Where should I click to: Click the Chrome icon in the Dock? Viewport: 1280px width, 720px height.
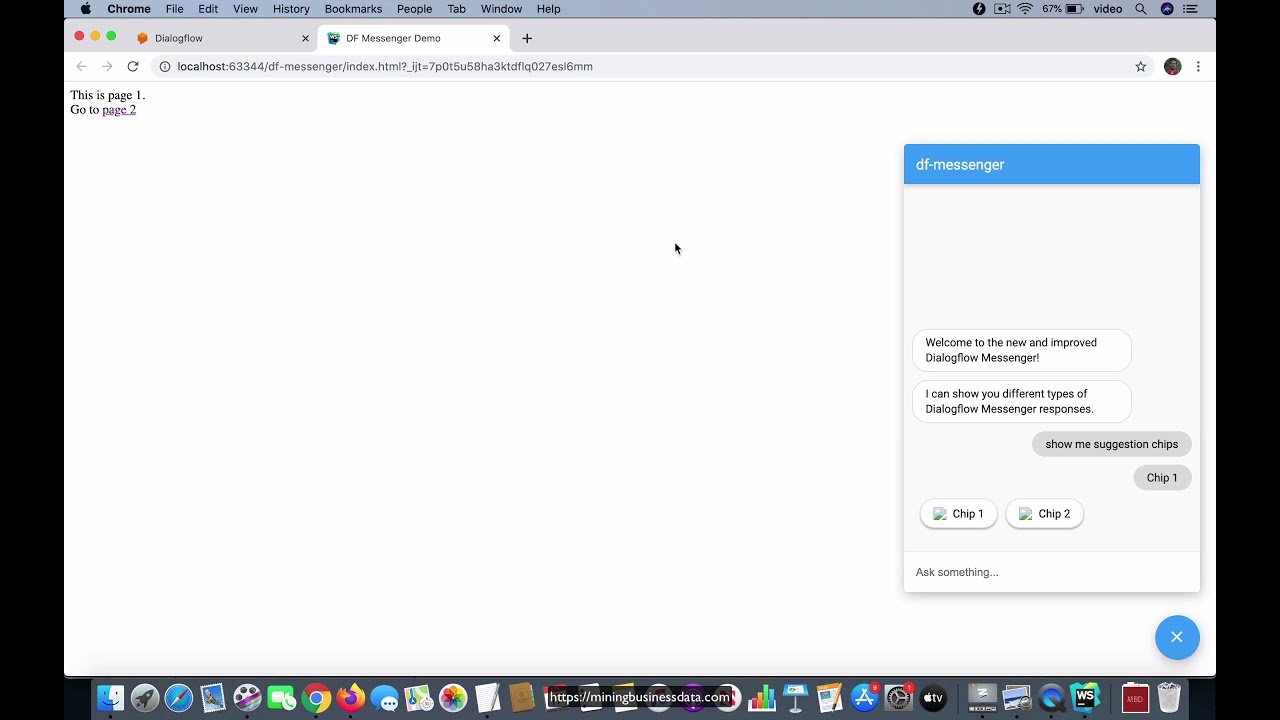tap(316, 697)
